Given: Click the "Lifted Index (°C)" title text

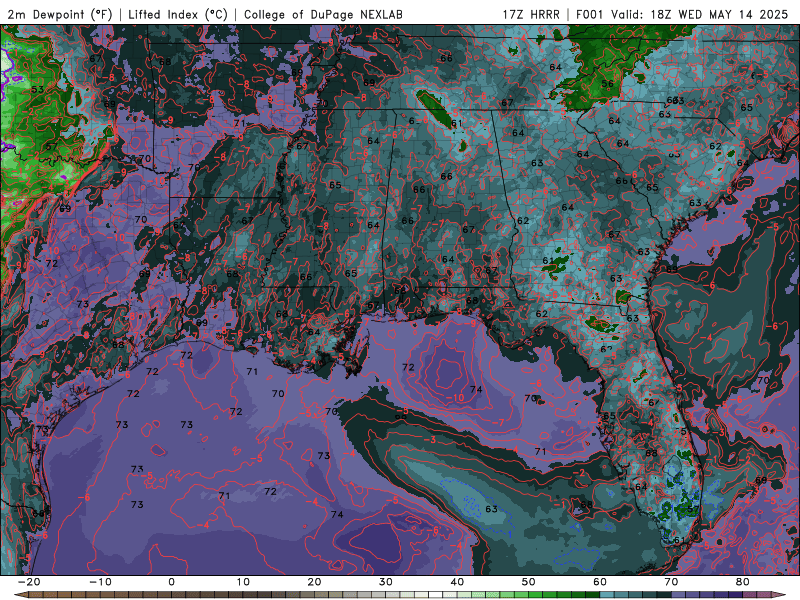Looking at the screenshot, I should click(x=178, y=15).
